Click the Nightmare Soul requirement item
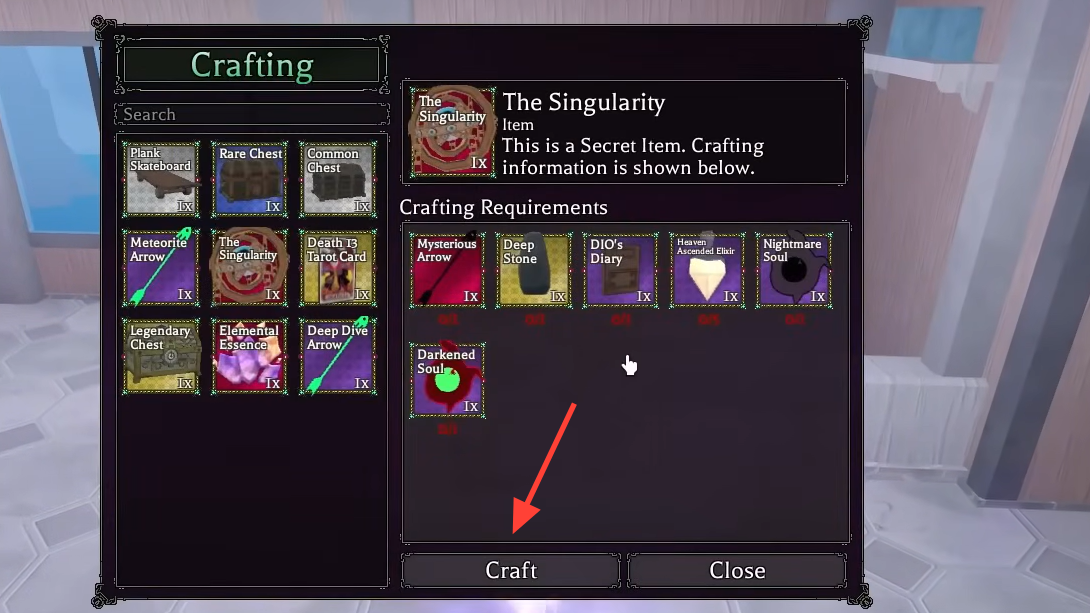Image resolution: width=1090 pixels, height=613 pixels. coord(794,270)
